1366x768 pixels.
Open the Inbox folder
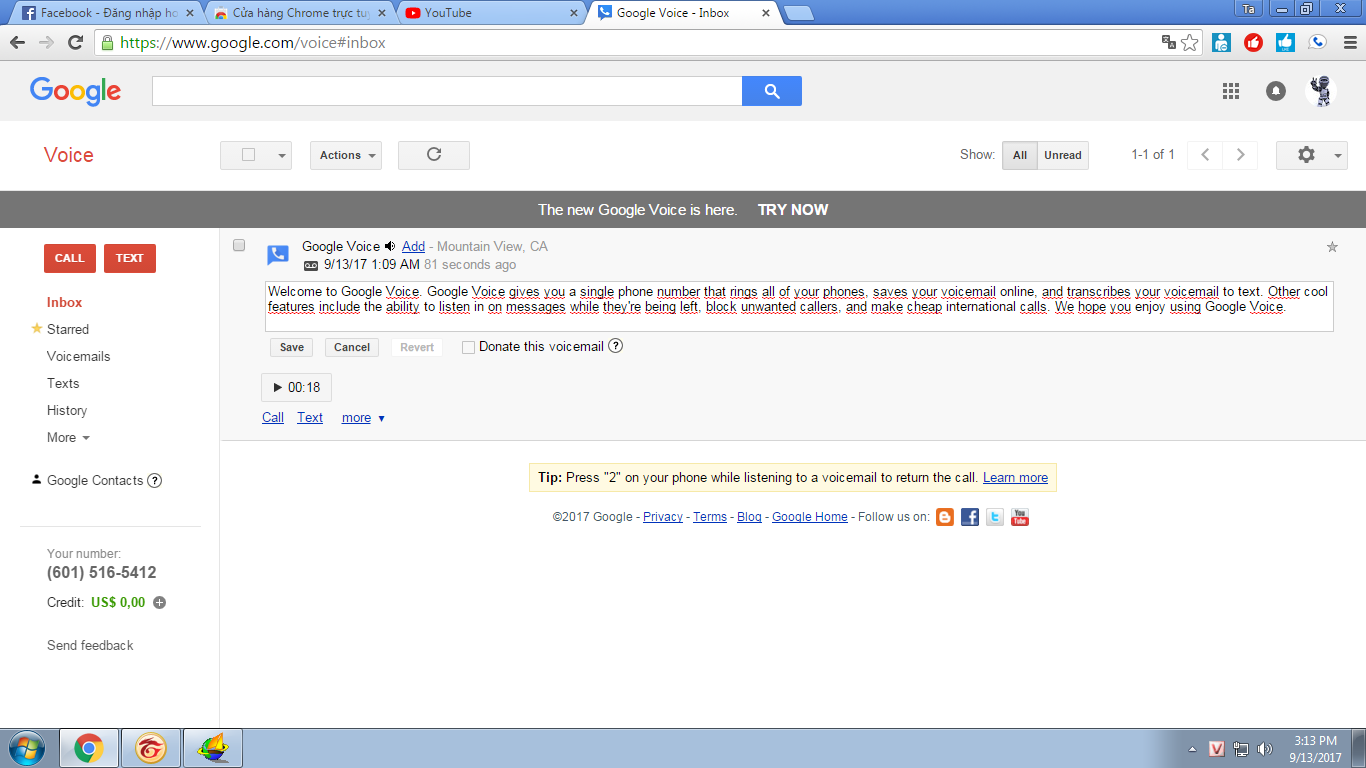(65, 302)
